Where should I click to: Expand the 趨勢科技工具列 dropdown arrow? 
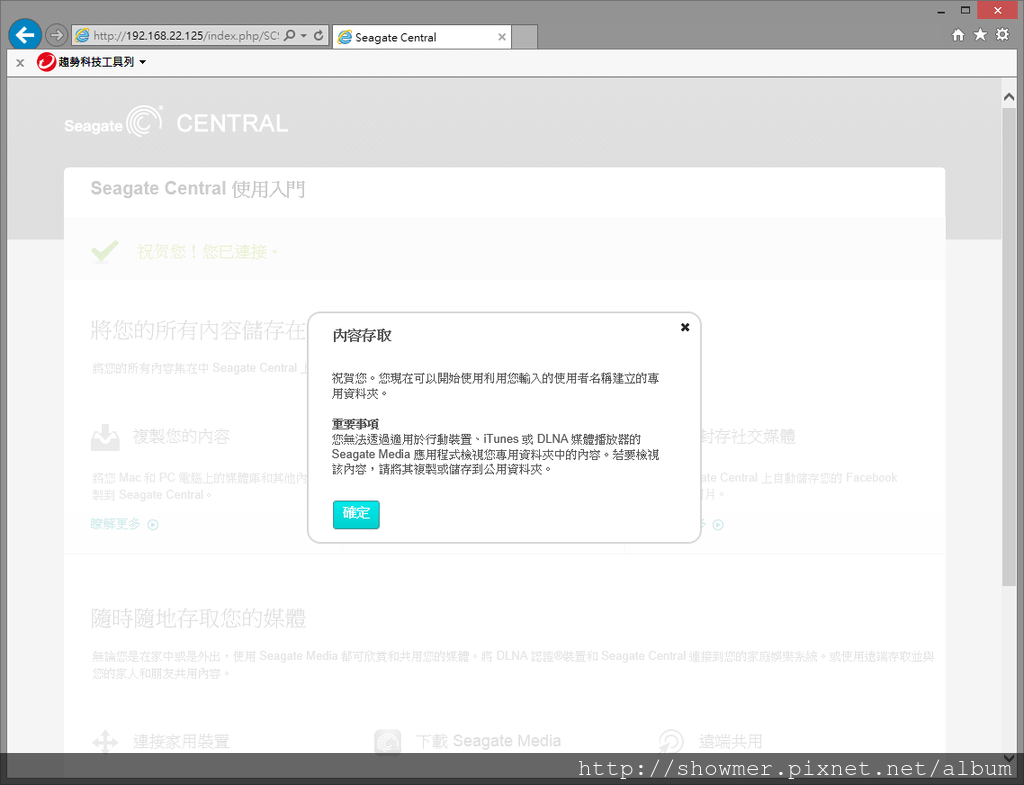coord(142,62)
